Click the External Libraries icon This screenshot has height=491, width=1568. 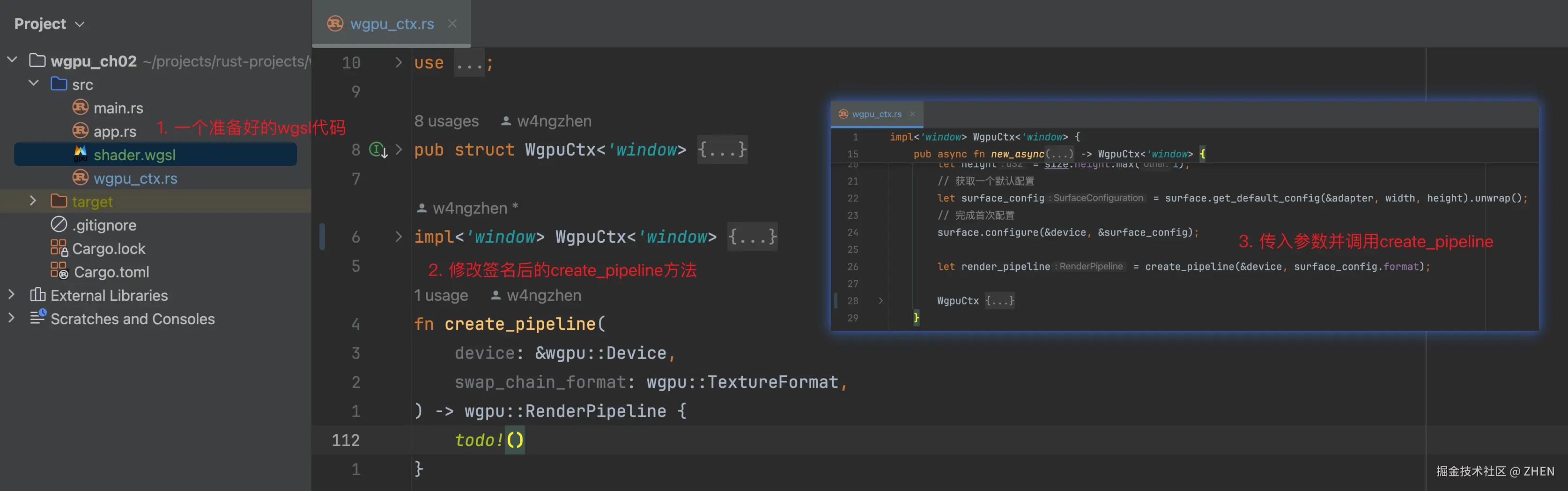coord(38,295)
